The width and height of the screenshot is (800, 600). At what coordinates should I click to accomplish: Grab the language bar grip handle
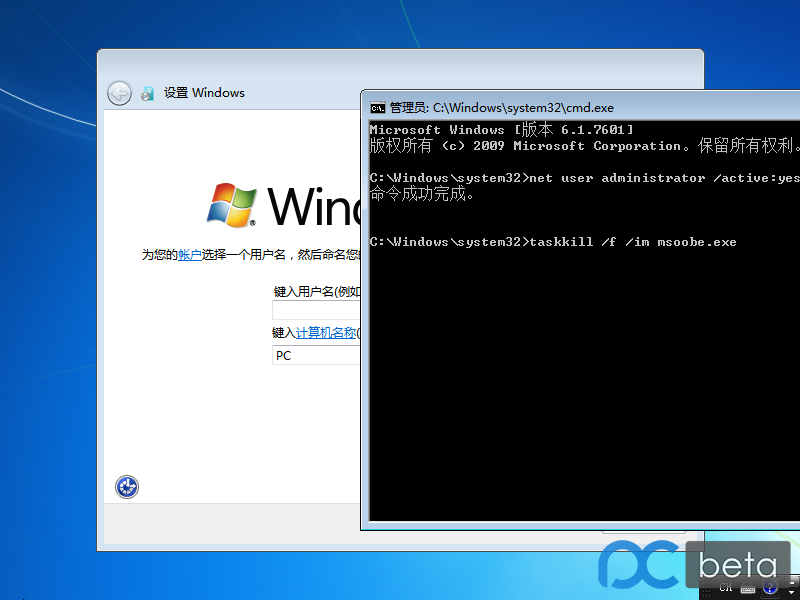pos(707,588)
